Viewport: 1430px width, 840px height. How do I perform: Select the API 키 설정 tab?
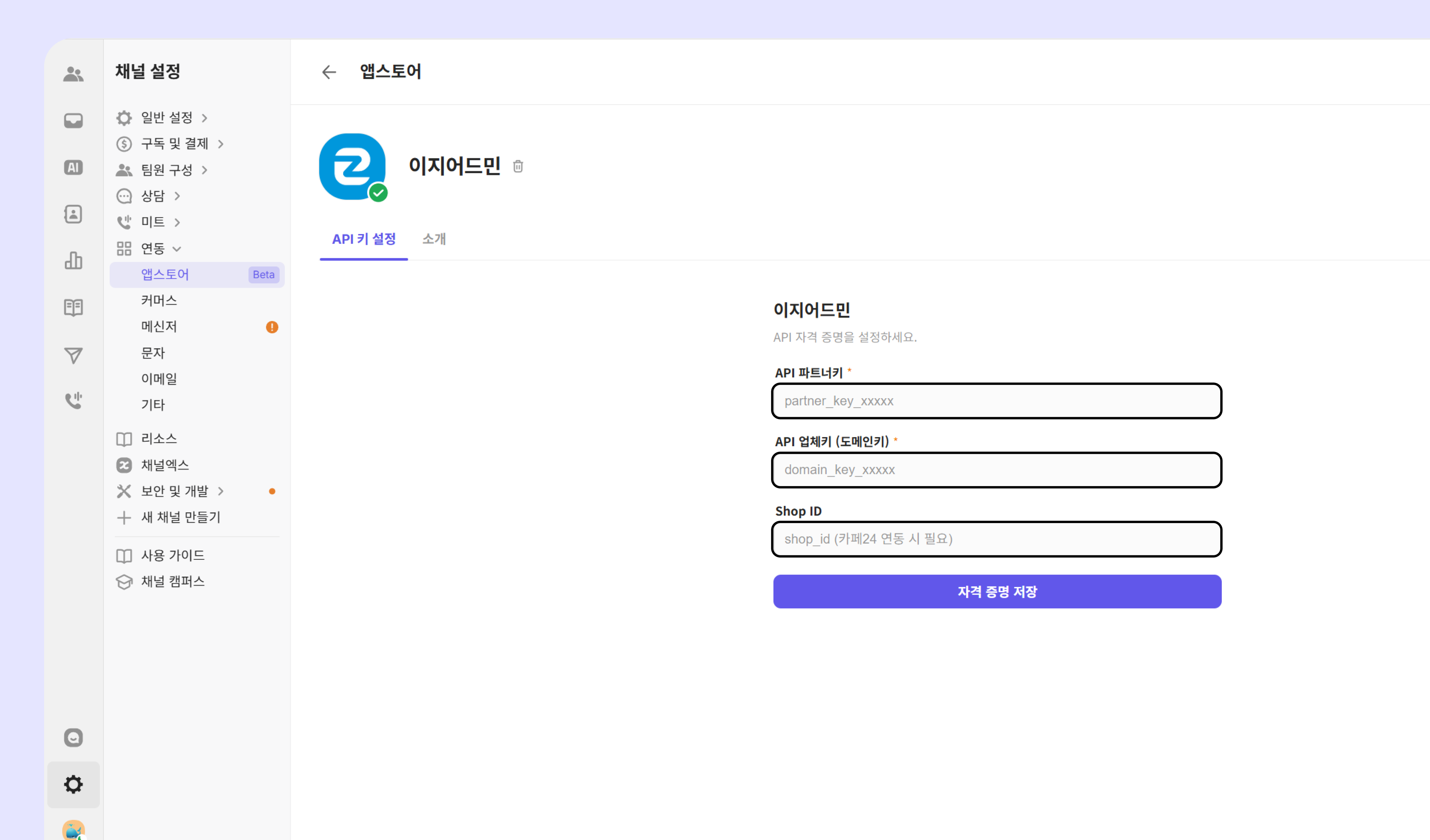(364, 239)
